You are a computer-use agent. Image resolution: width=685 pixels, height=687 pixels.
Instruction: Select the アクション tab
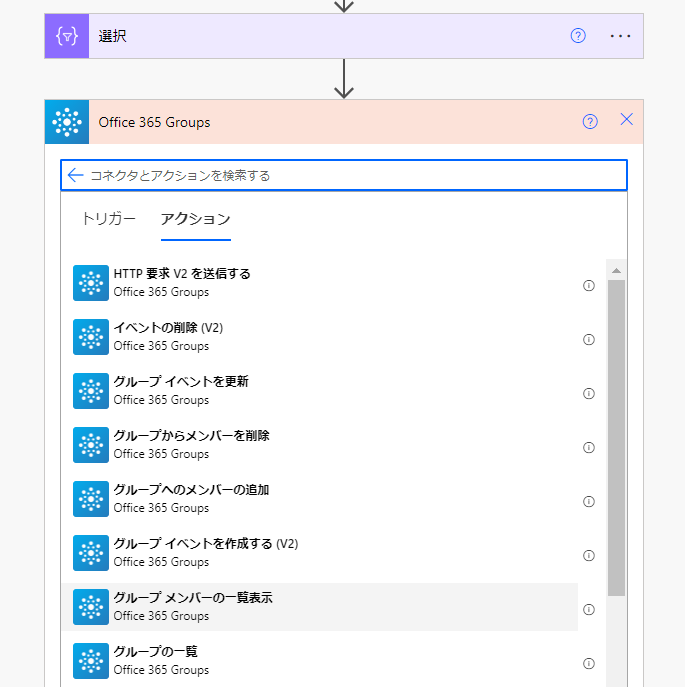195,219
